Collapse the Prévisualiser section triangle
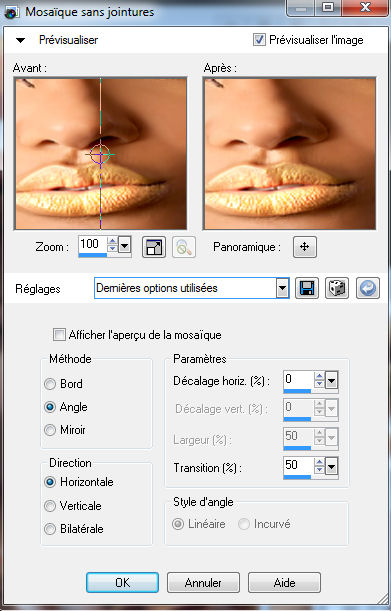This screenshot has height=611, width=391. tap(20, 40)
